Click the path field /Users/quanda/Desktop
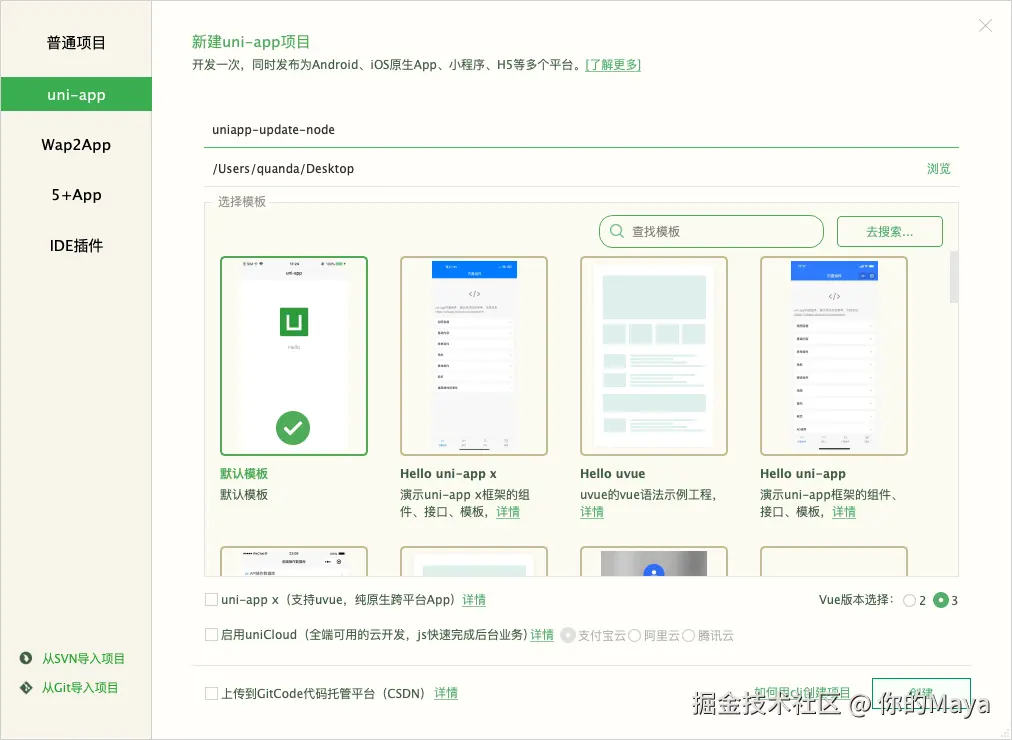Viewport: 1012px width, 740px height. 562,168
